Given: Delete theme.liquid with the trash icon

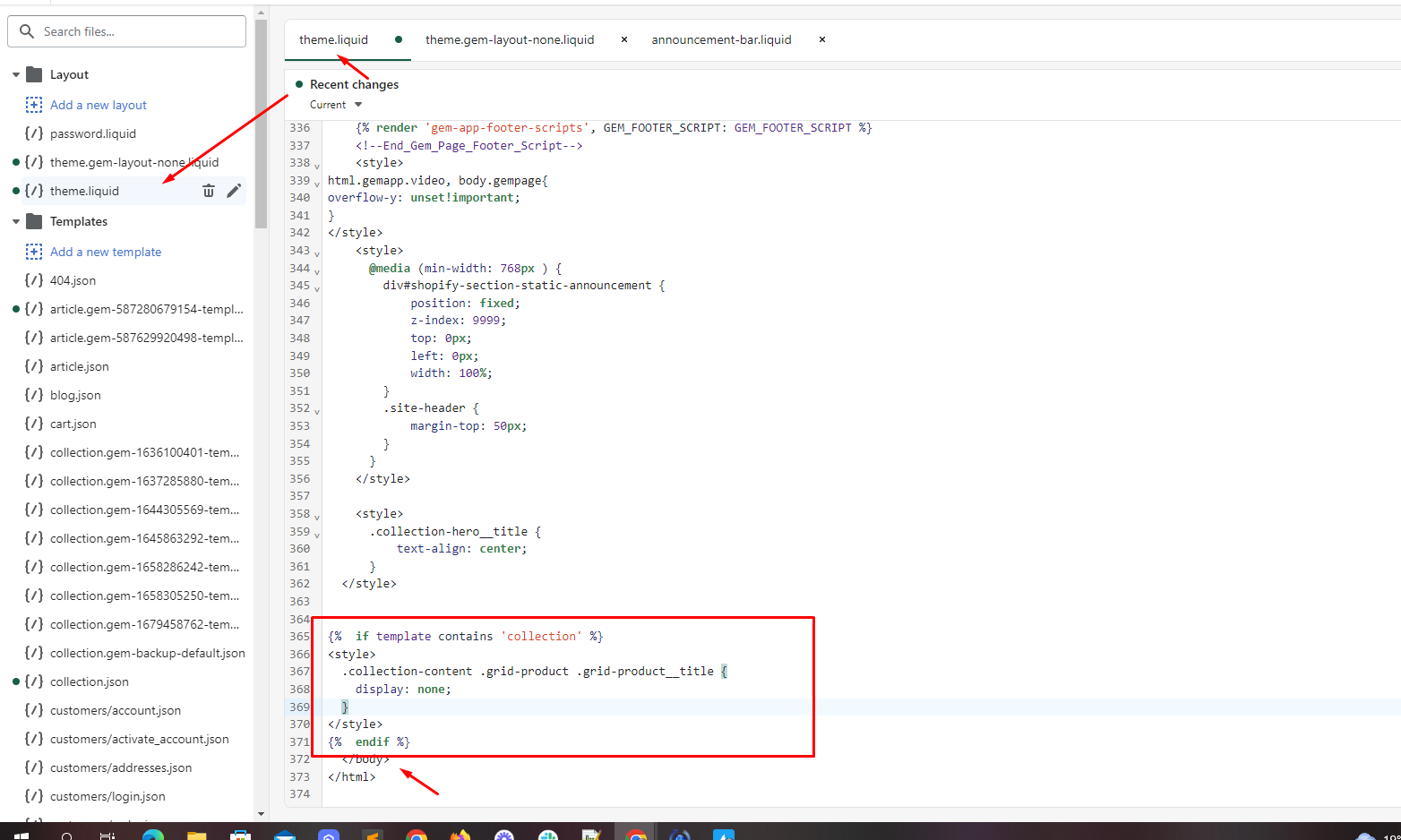Looking at the screenshot, I should click(x=209, y=191).
